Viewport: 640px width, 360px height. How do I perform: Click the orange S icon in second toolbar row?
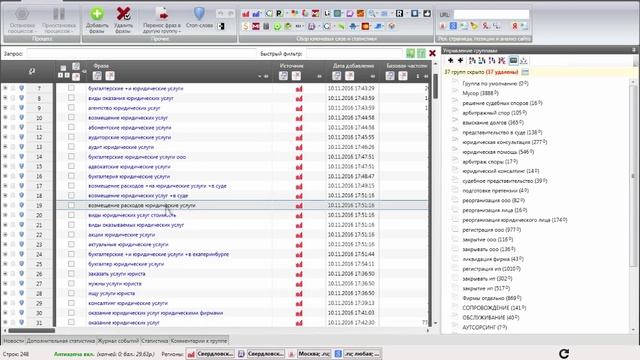click(x=245, y=27)
